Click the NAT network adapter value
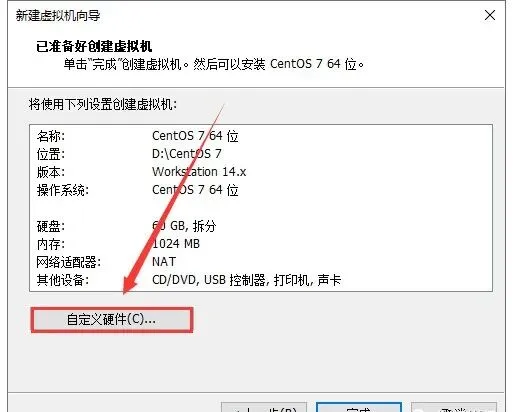This screenshot has width=513, height=412. click(164, 262)
